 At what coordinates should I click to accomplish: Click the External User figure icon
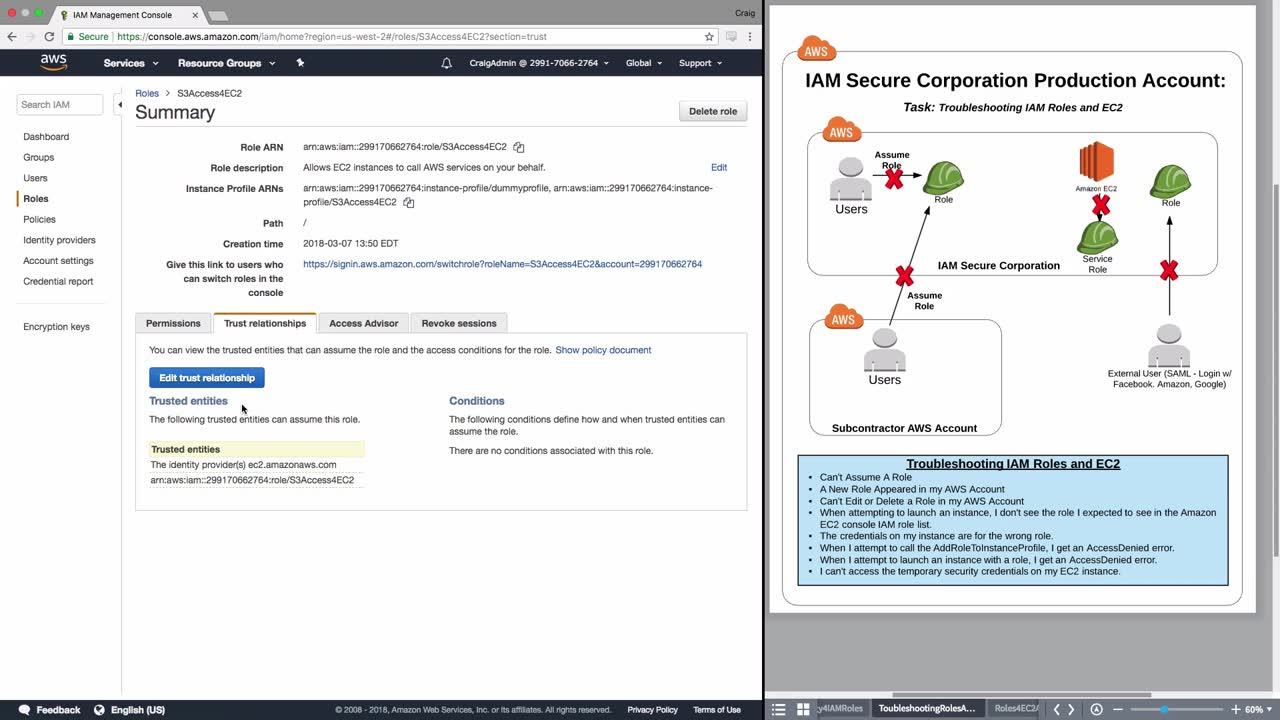point(1168,344)
